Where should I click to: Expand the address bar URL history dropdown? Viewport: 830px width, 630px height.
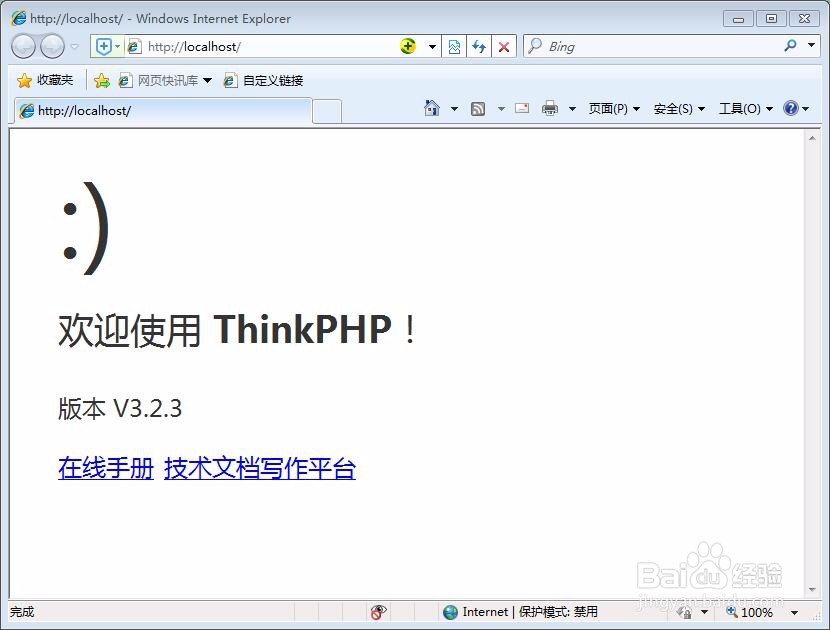429,46
